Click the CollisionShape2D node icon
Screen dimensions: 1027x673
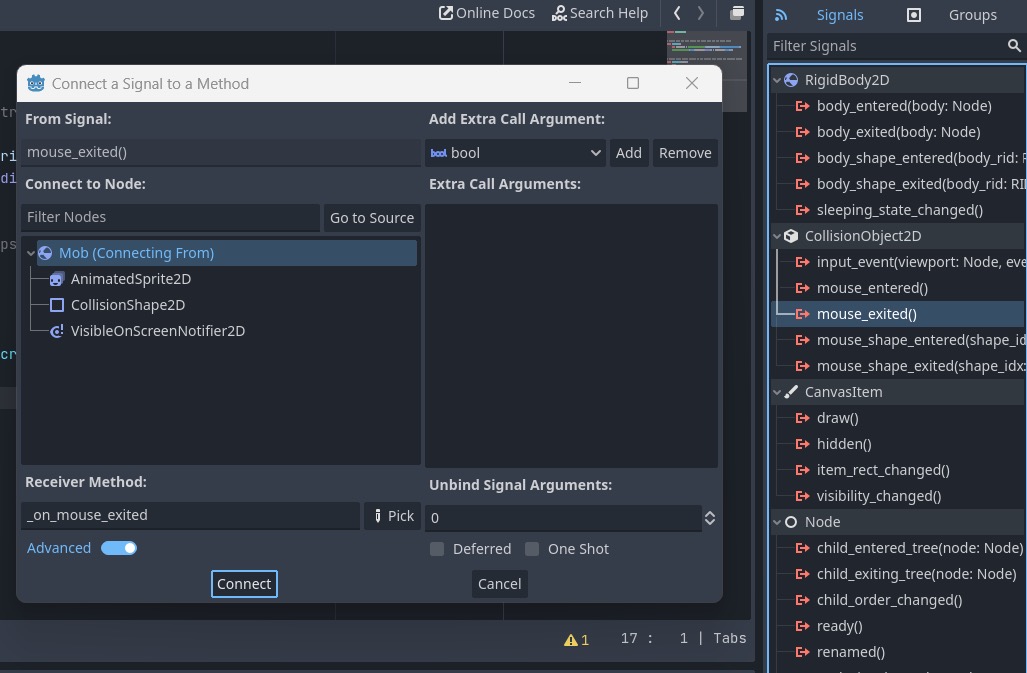click(x=57, y=305)
